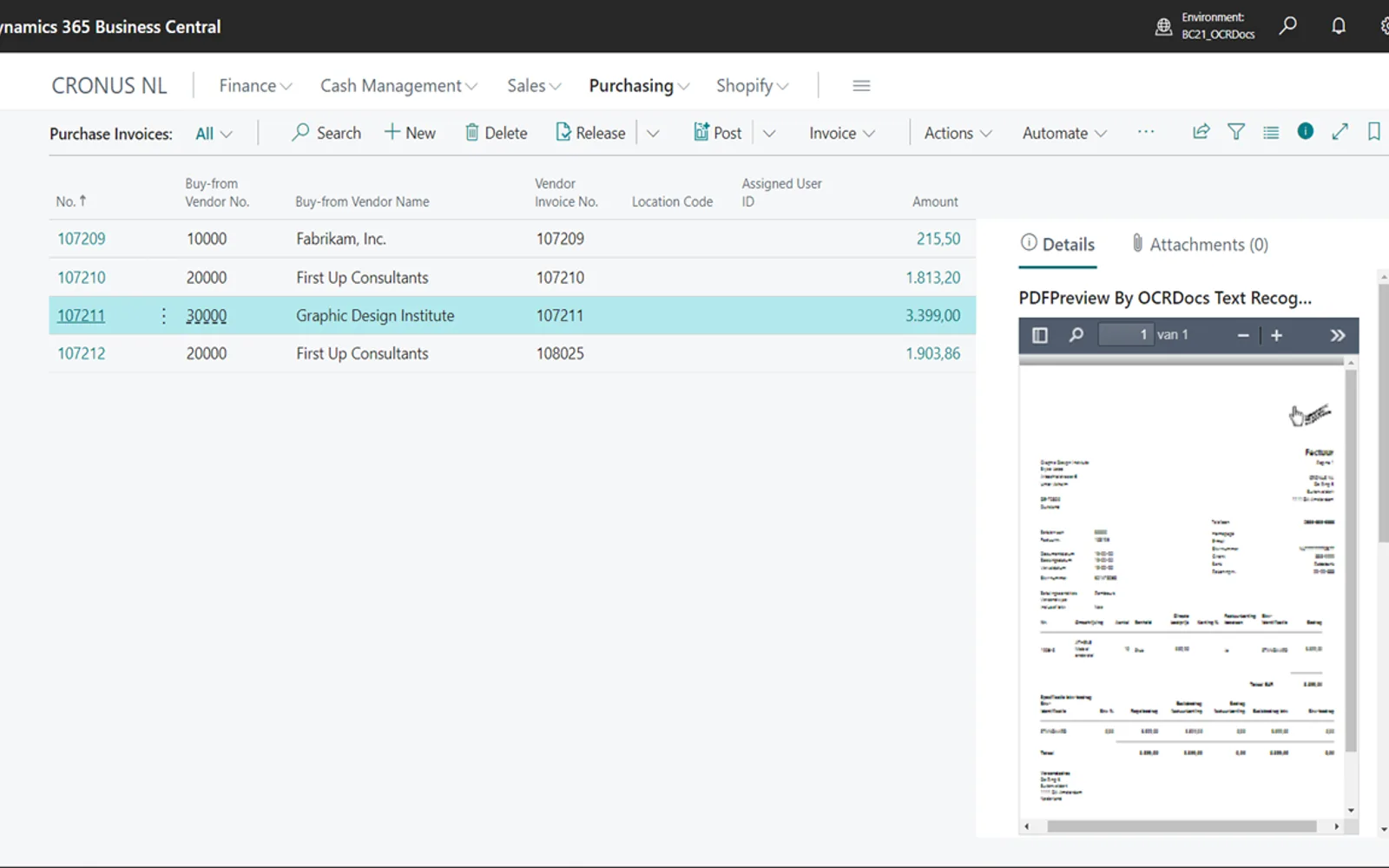Toggle the filter pane icon
The height and width of the screenshot is (868, 1389).
[x=1236, y=132]
